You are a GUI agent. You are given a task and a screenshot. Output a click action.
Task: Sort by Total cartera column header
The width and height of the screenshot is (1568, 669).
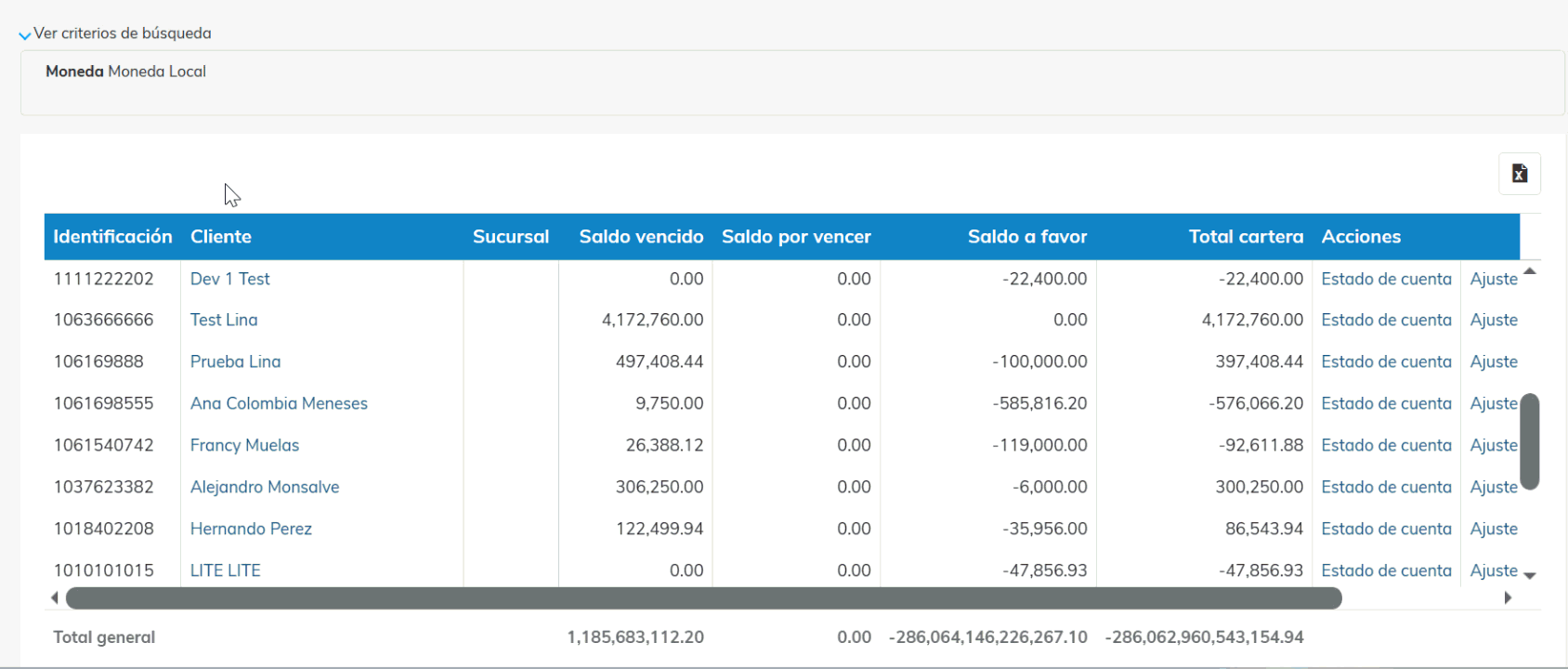pyautogui.click(x=1245, y=237)
